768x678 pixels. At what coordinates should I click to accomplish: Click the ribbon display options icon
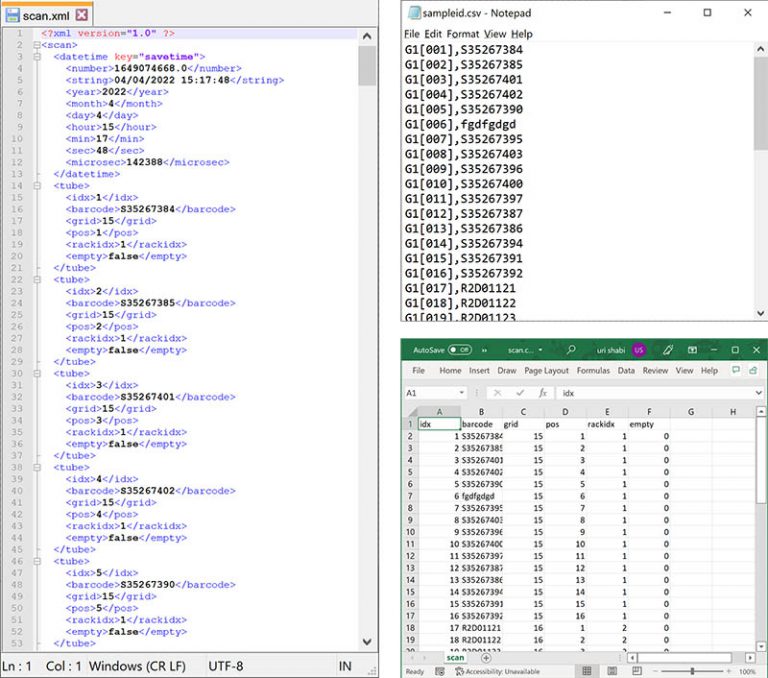pyautogui.click(x=691, y=350)
